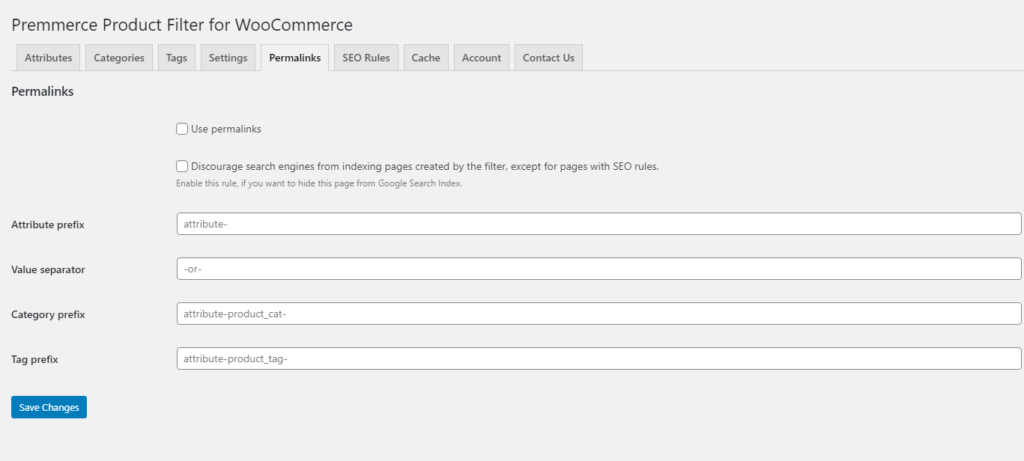Open the Attributes tab
The image size is (1024, 461).
click(48, 58)
